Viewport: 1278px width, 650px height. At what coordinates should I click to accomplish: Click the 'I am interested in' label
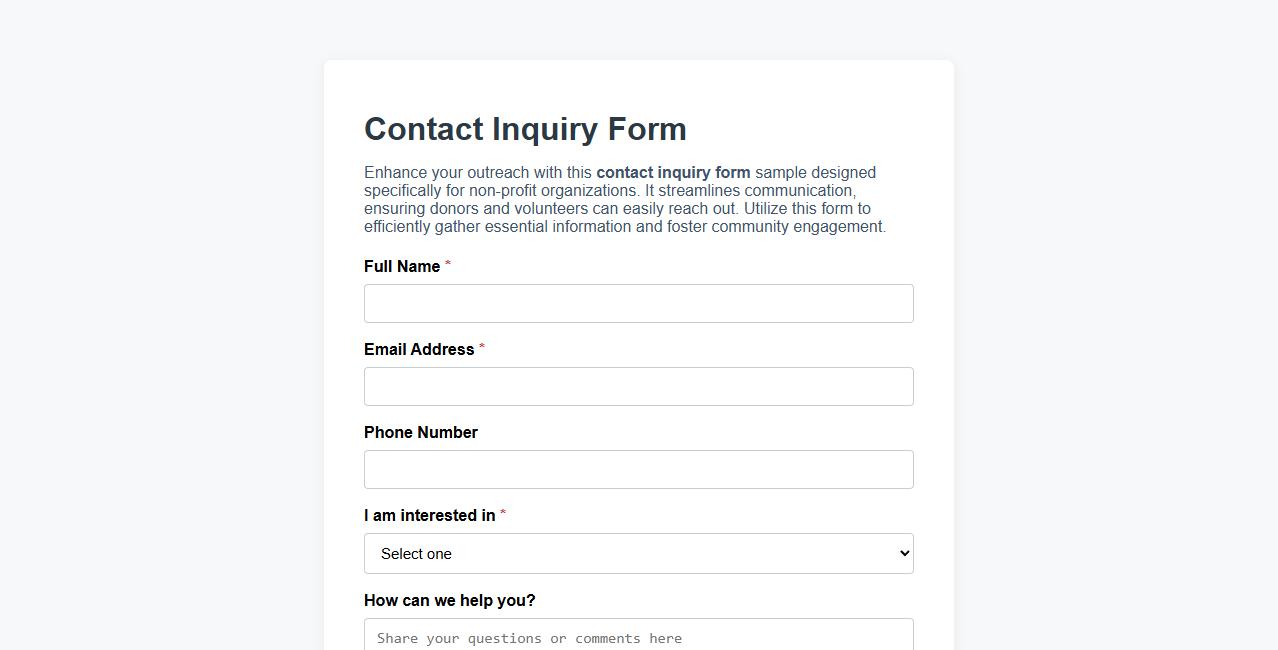[x=429, y=515]
